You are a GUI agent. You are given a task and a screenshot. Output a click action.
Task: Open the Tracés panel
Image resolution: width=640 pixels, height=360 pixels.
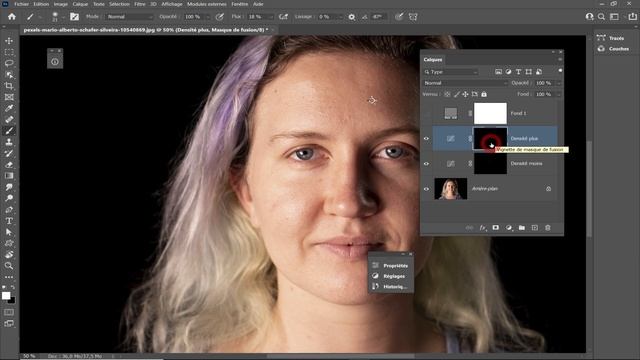[x=611, y=38]
